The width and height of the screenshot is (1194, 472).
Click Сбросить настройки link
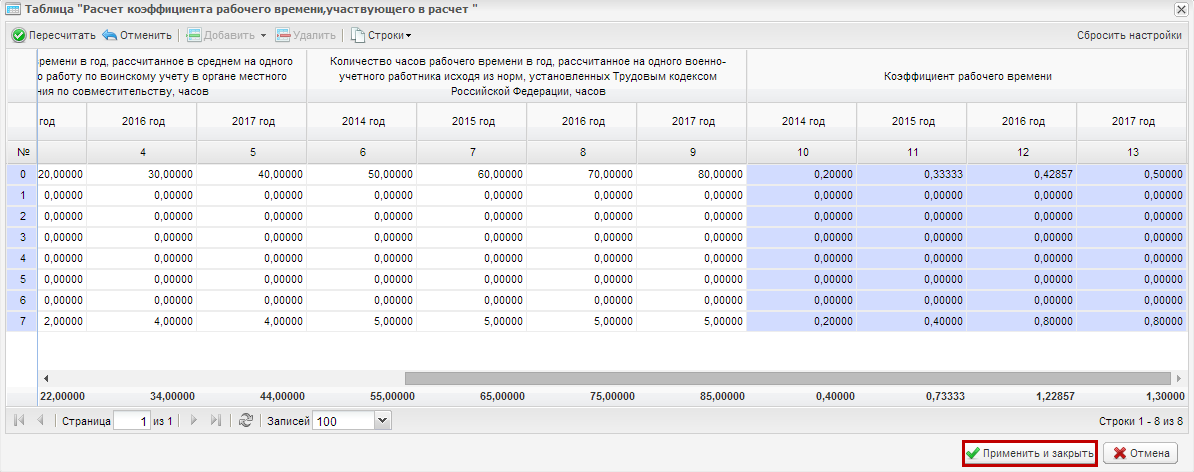coord(1129,35)
